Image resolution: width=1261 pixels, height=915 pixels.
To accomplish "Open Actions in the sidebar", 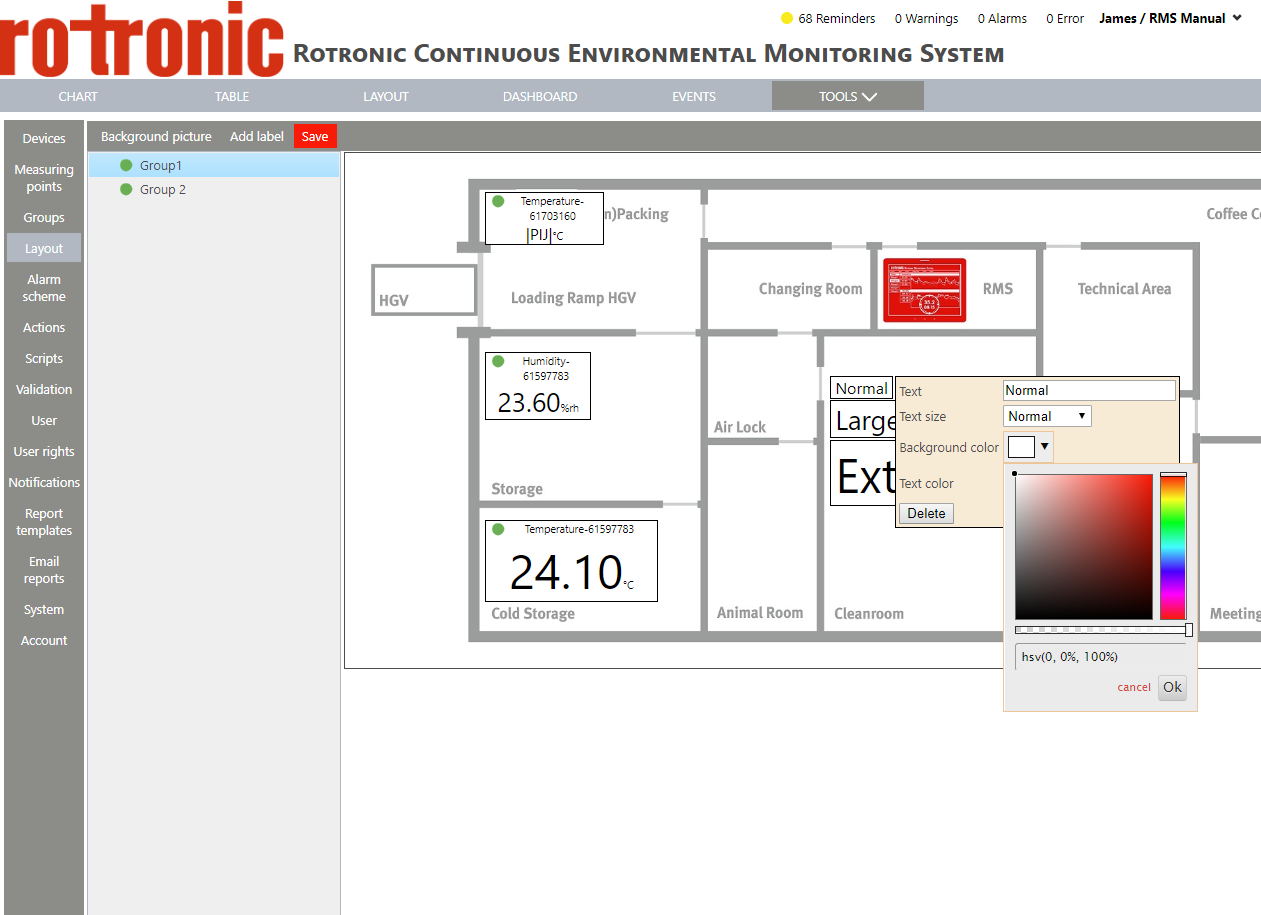I will tap(44, 327).
